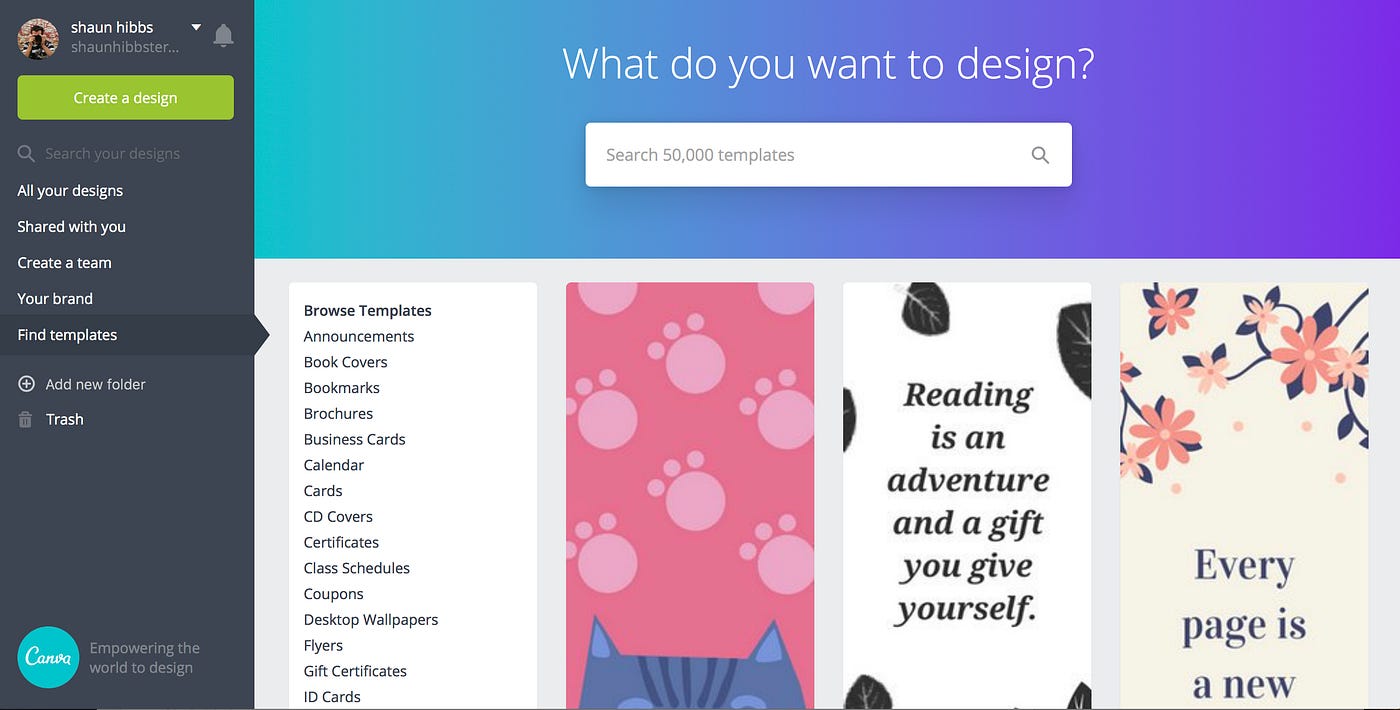
Task: Browse the Bookmarks template category
Action: click(342, 388)
